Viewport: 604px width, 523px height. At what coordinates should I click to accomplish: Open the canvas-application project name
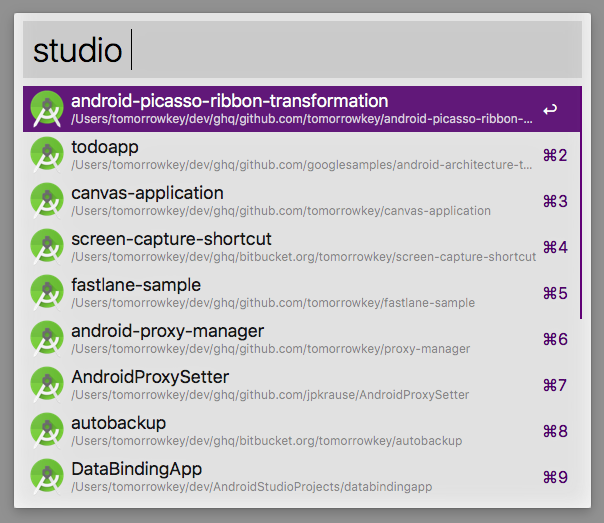pos(147,193)
